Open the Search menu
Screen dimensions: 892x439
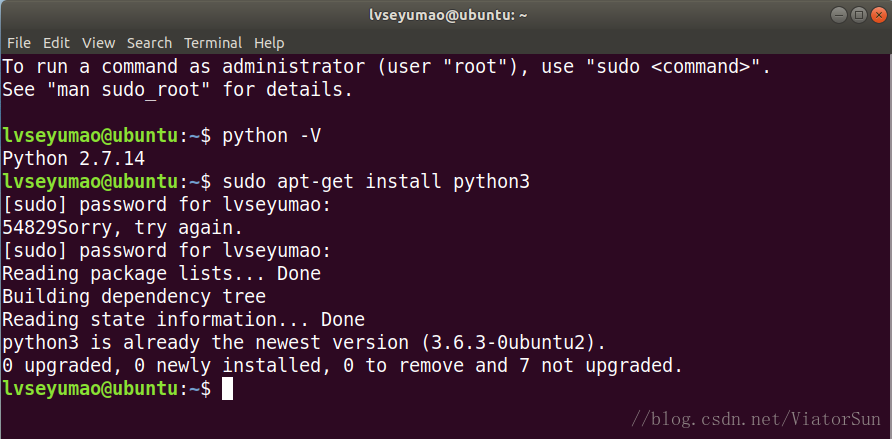tap(149, 43)
